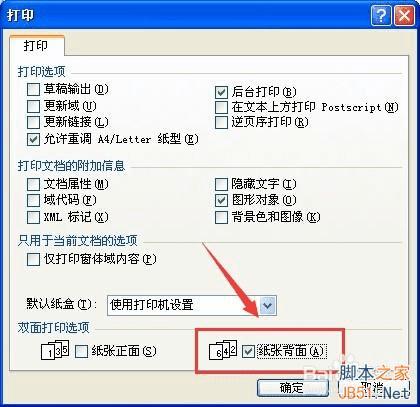Uncheck 允许重调 A4/Letter 纸型
The height and width of the screenshot is (407, 420).
pyautogui.click(x=33, y=139)
